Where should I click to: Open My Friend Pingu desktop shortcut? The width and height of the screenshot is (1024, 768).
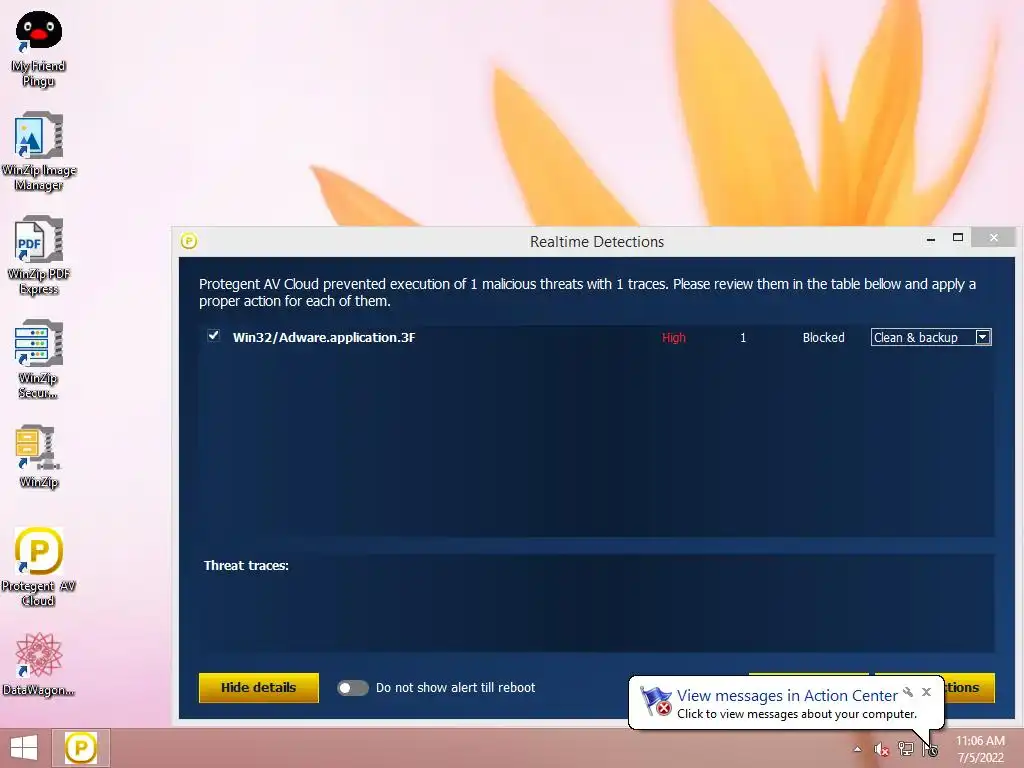[39, 49]
